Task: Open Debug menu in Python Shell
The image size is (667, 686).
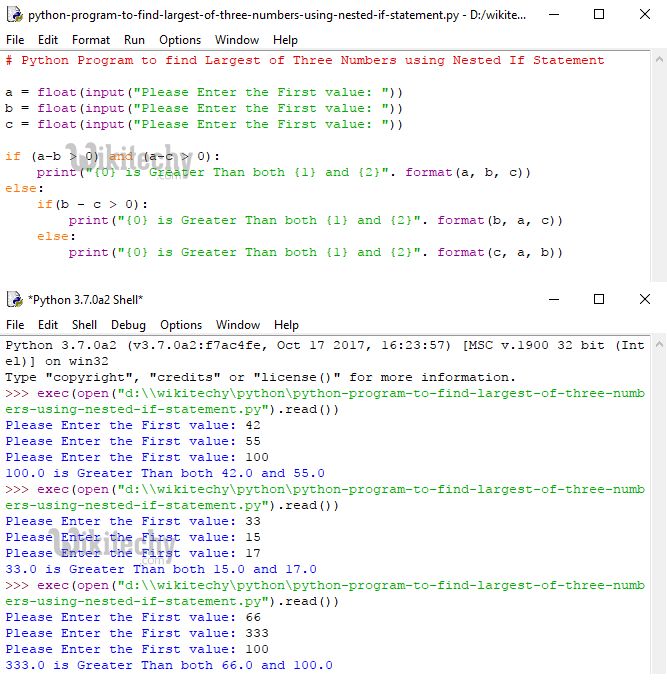Action: pos(128,325)
